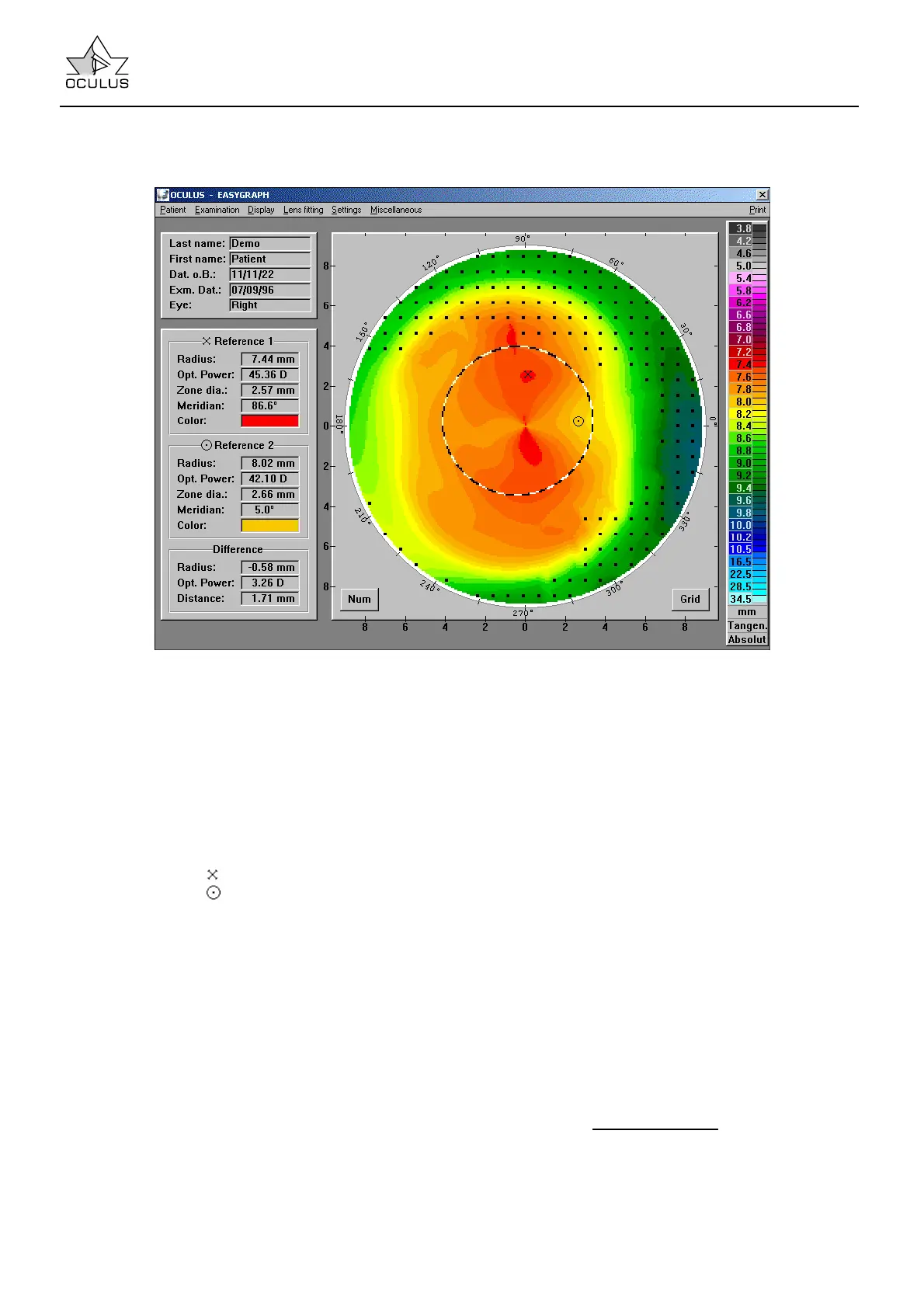924x1308 pixels.
Task: Click the date of birth field 11/11/22
Action: (269, 274)
